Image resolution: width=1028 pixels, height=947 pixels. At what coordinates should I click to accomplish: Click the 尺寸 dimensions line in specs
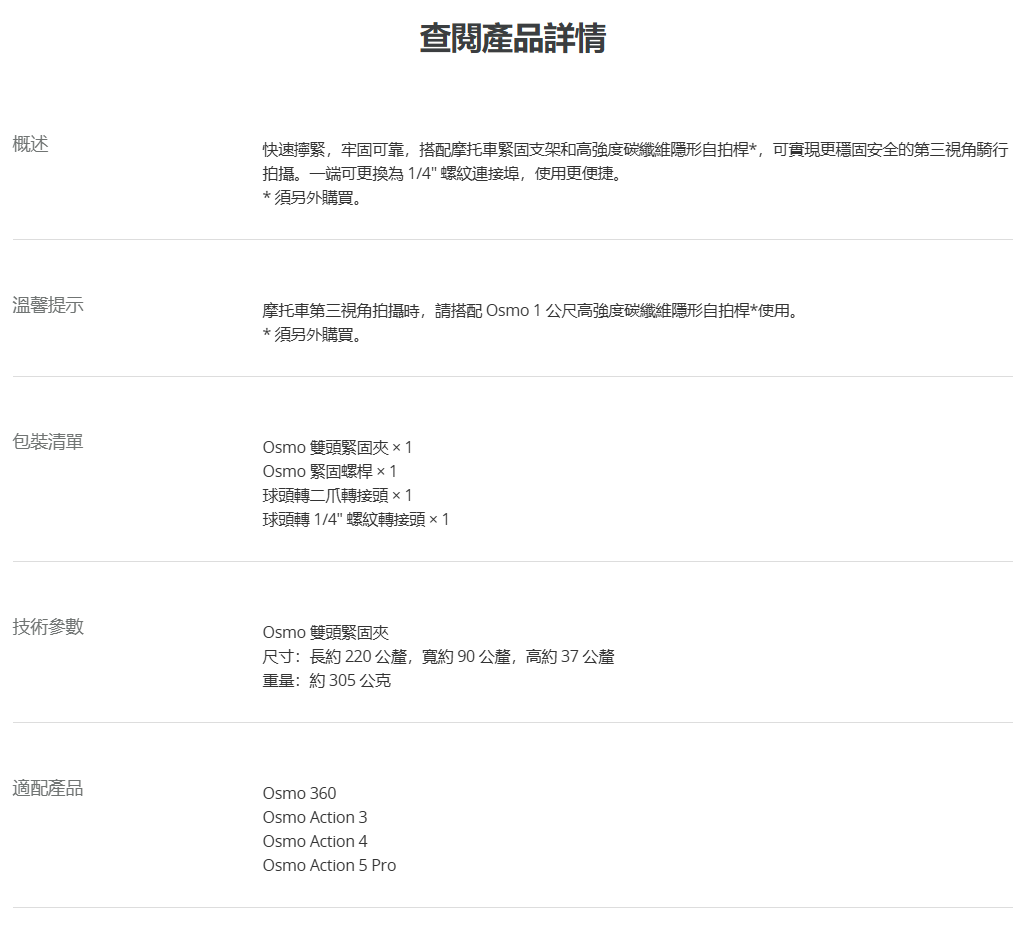438,657
